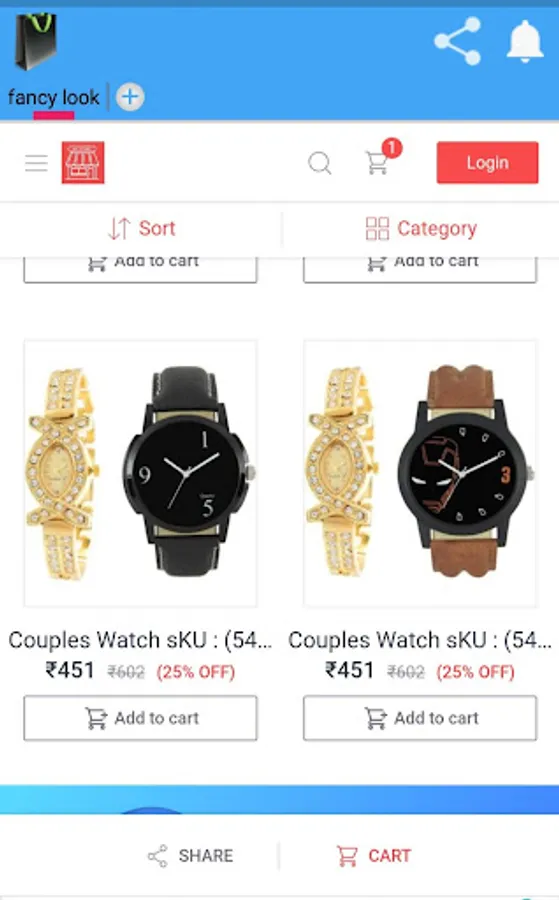
Task: Open search with magnifier icon
Action: [320, 163]
